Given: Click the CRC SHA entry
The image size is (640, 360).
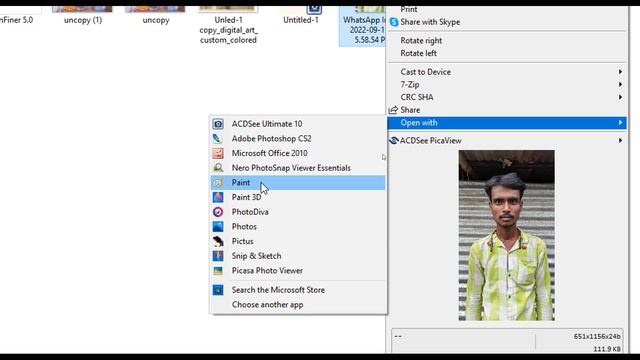Looking at the screenshot, I should (507, 97).
